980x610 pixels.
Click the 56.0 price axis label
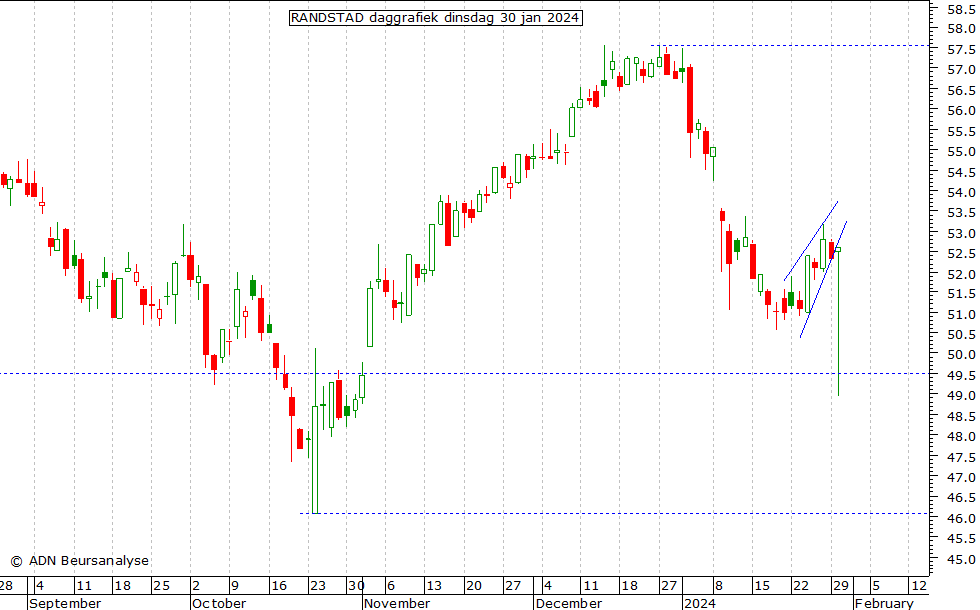(961, 111)
